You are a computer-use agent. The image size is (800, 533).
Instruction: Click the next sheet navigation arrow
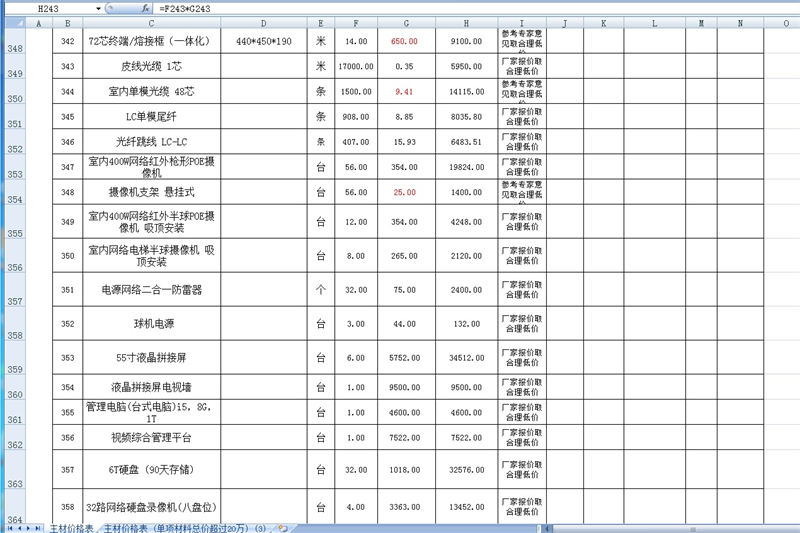(x=29, y=527)
